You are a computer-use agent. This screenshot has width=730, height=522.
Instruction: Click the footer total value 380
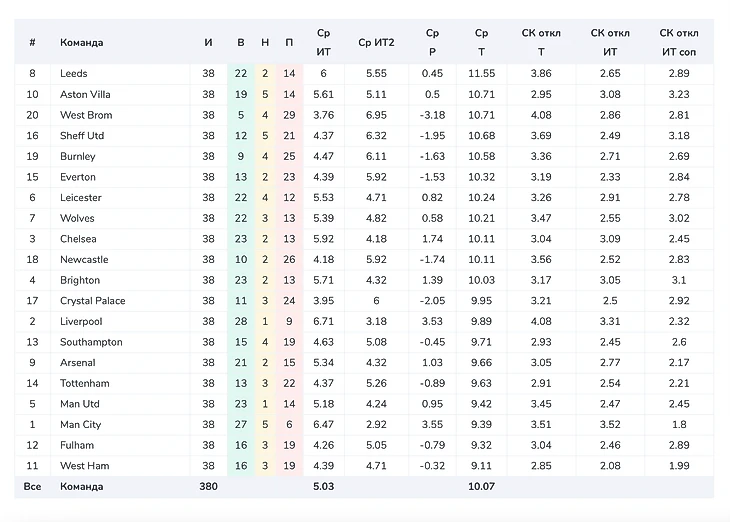(208, 487)
